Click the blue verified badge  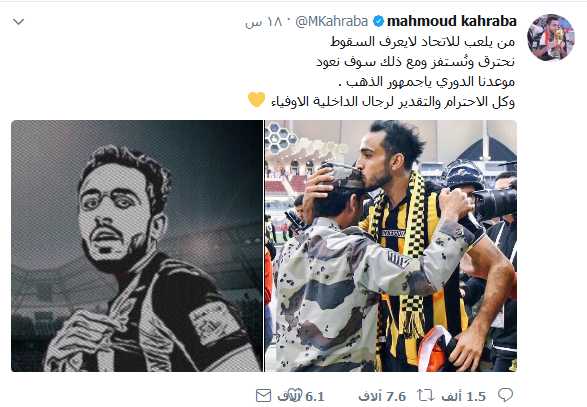coord(378,21)
